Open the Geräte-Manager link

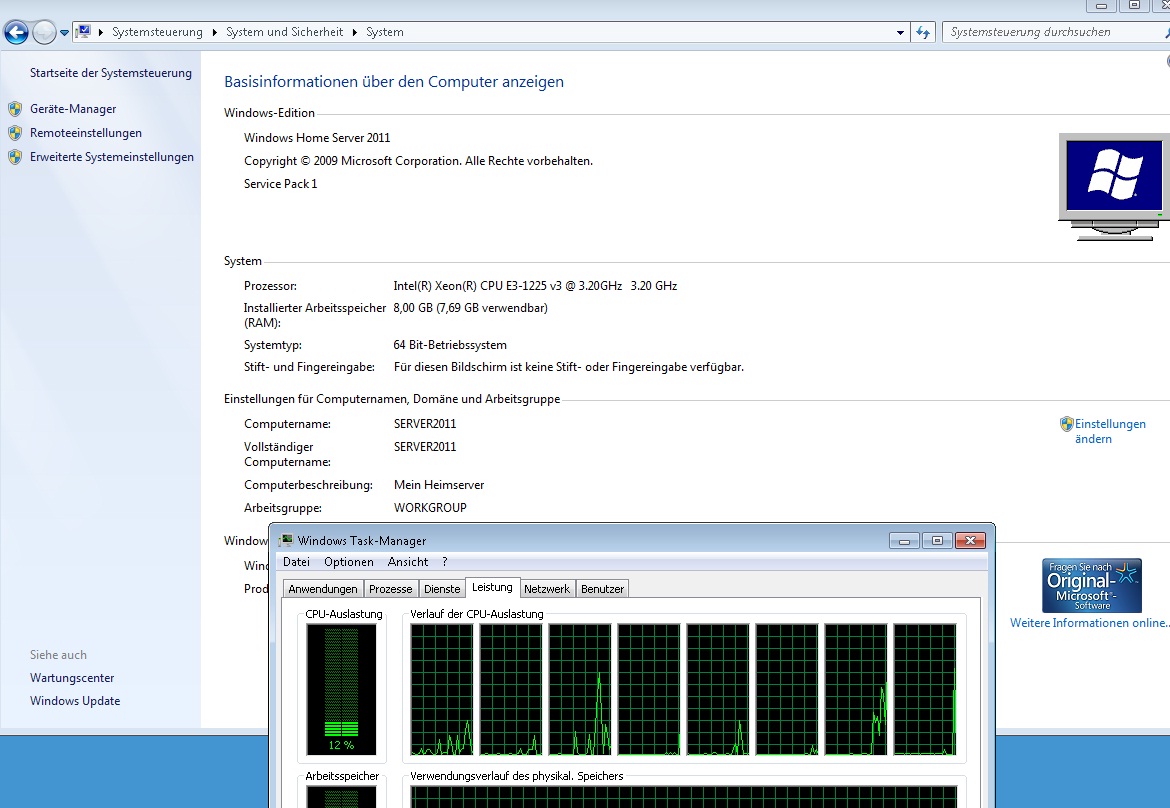(73, 109)
